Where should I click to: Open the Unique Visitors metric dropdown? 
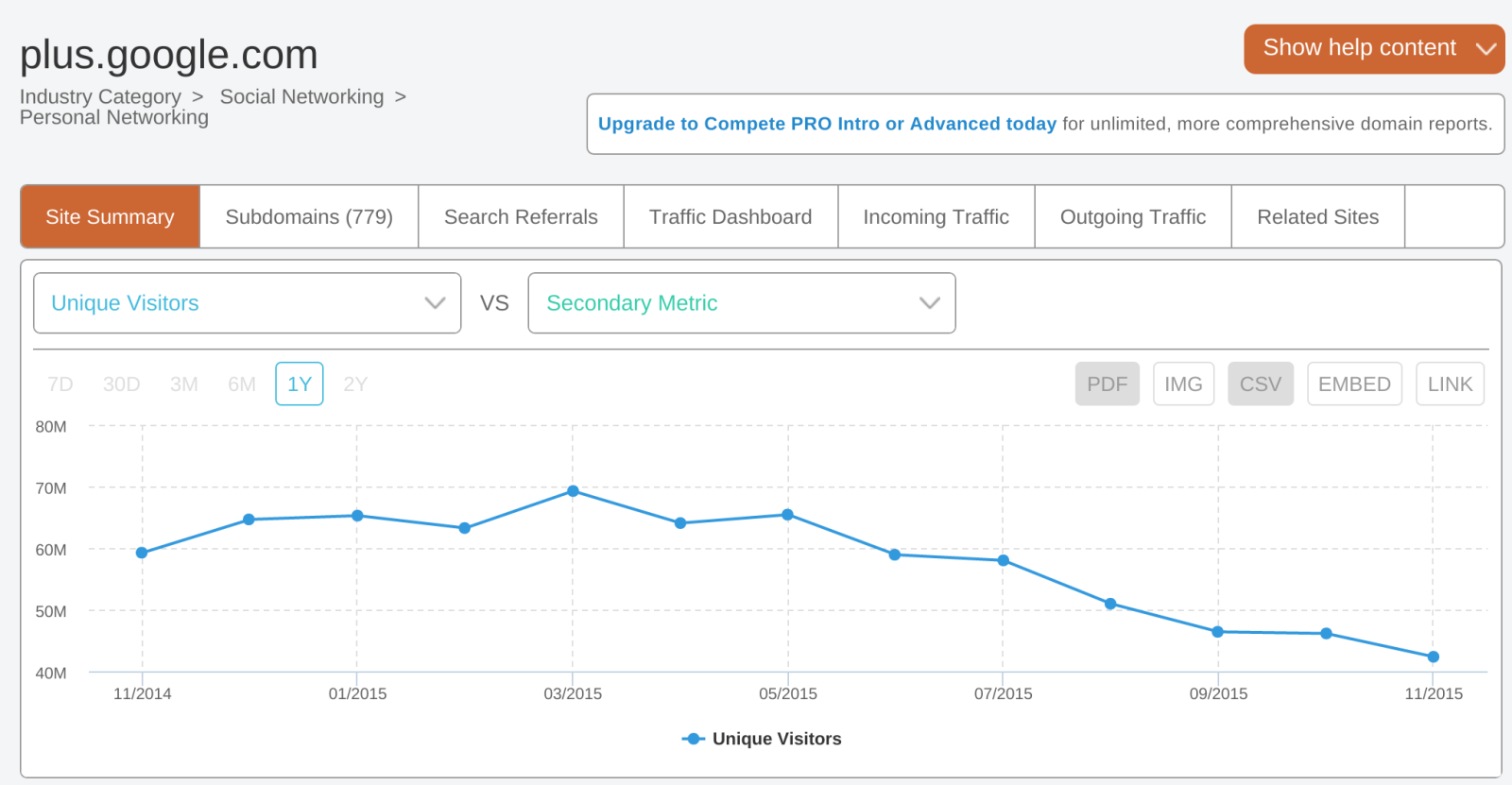point(247,303)
